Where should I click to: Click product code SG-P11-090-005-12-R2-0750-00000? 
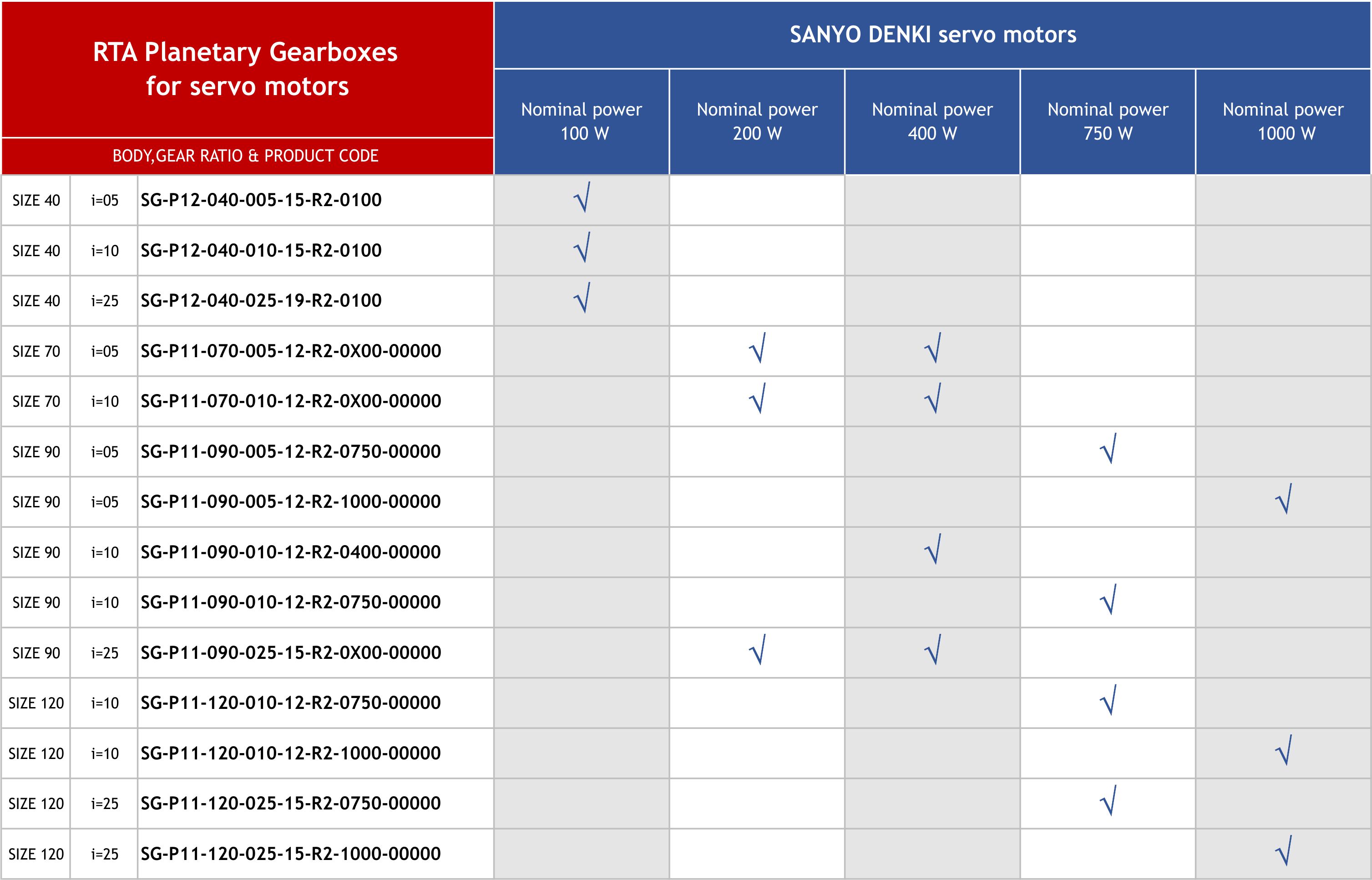[x=291, y=451]
